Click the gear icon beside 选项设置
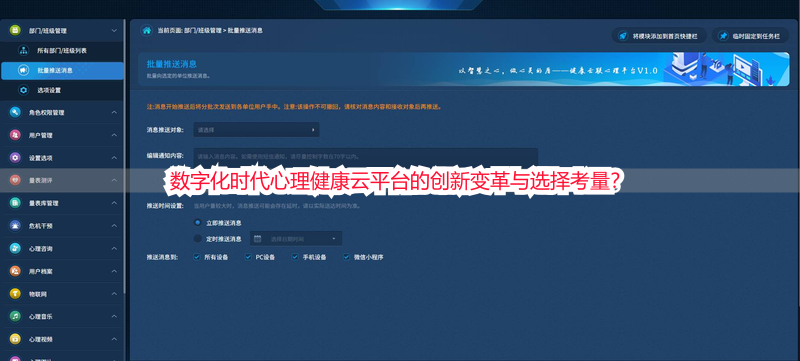The height and width of the screenshot is (361, 800). click(23, 90)
